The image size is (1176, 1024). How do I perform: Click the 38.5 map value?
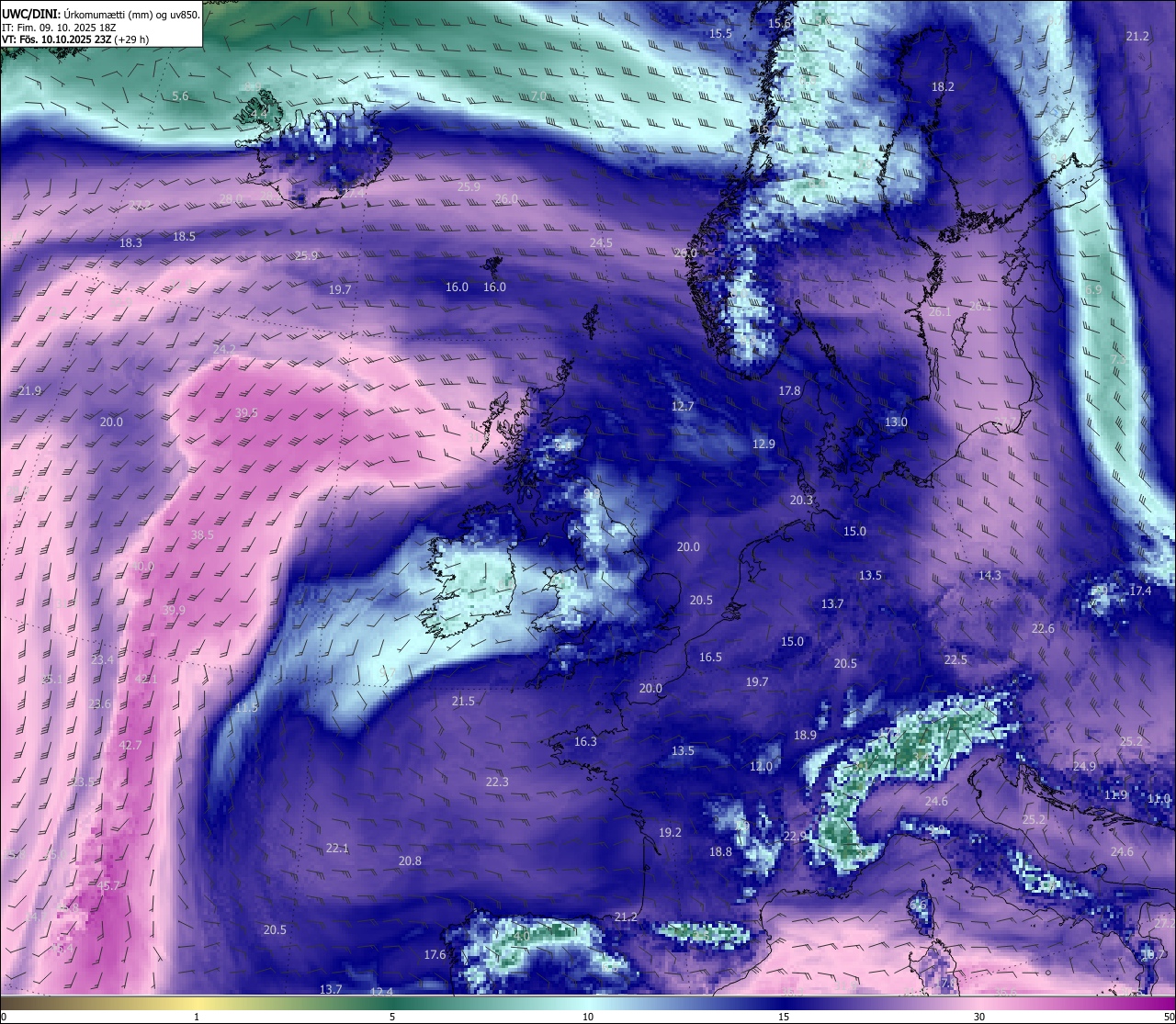[202, 535]
